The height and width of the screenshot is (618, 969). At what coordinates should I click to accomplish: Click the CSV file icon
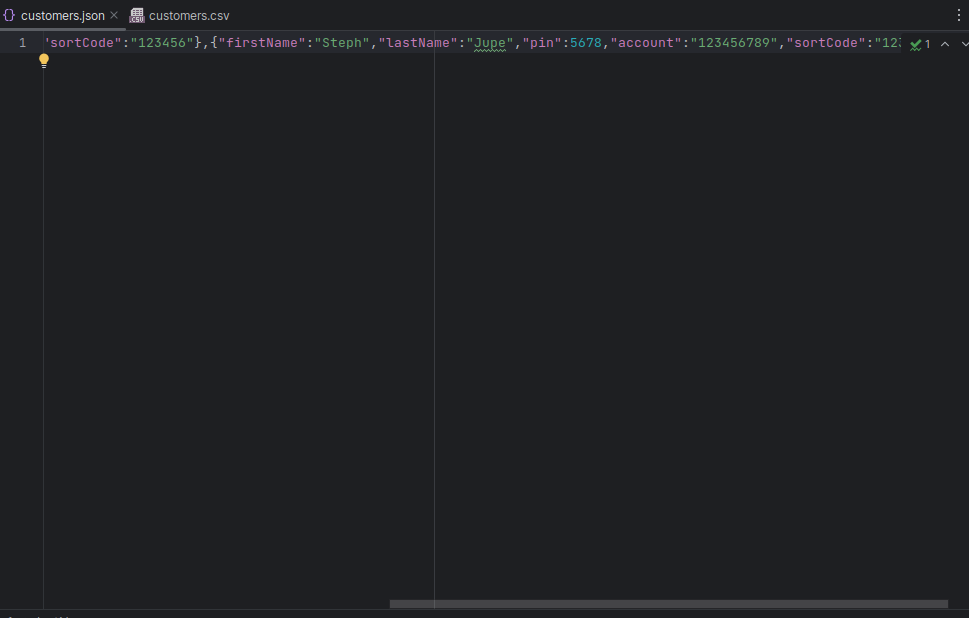pos(137,15)
